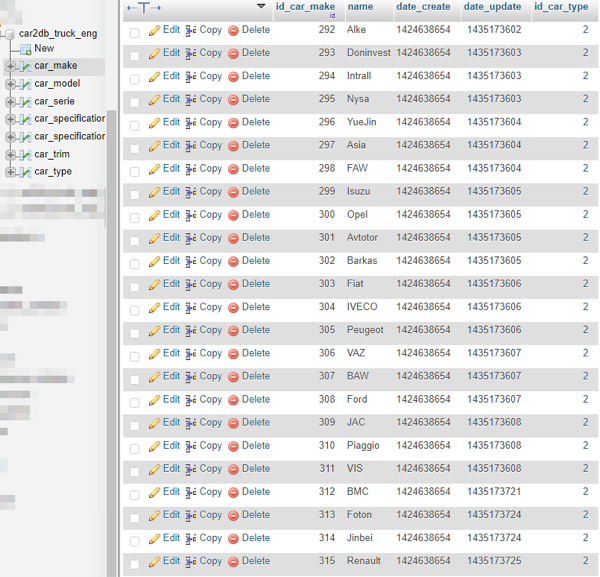The image size is (600, 577).
Task: Click the copy icon in Barkas row
Action: coord(191,261)
